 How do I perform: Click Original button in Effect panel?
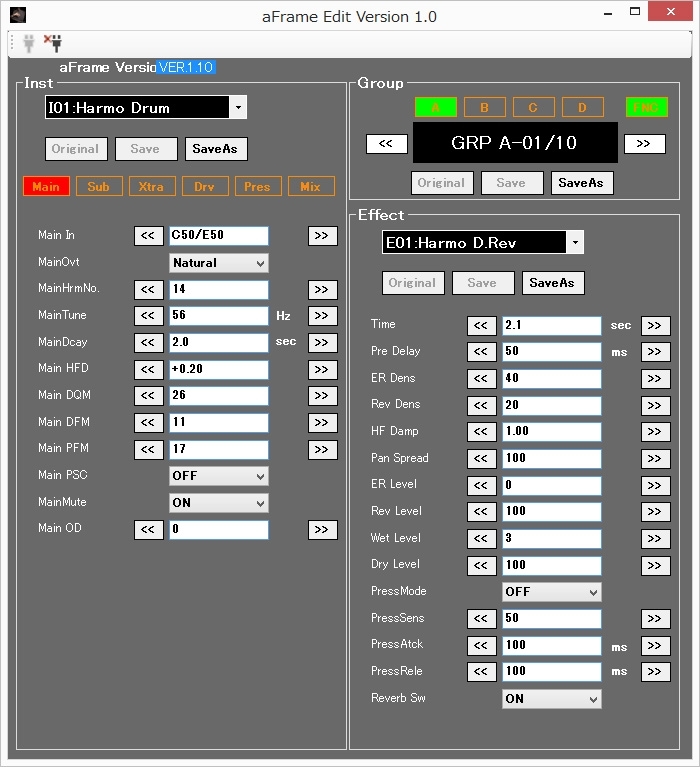413,283
